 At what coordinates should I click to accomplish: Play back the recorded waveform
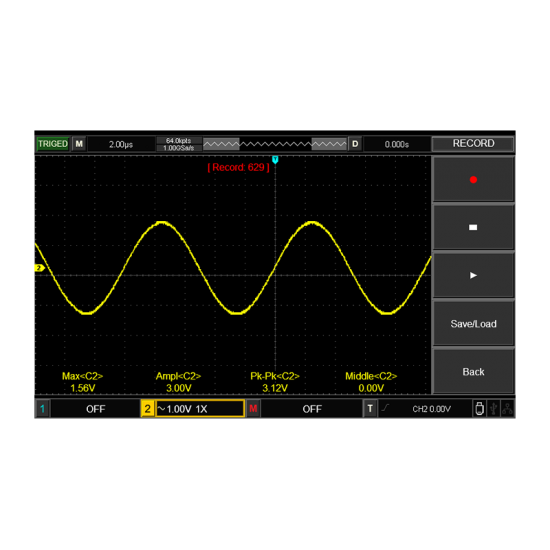474,275
